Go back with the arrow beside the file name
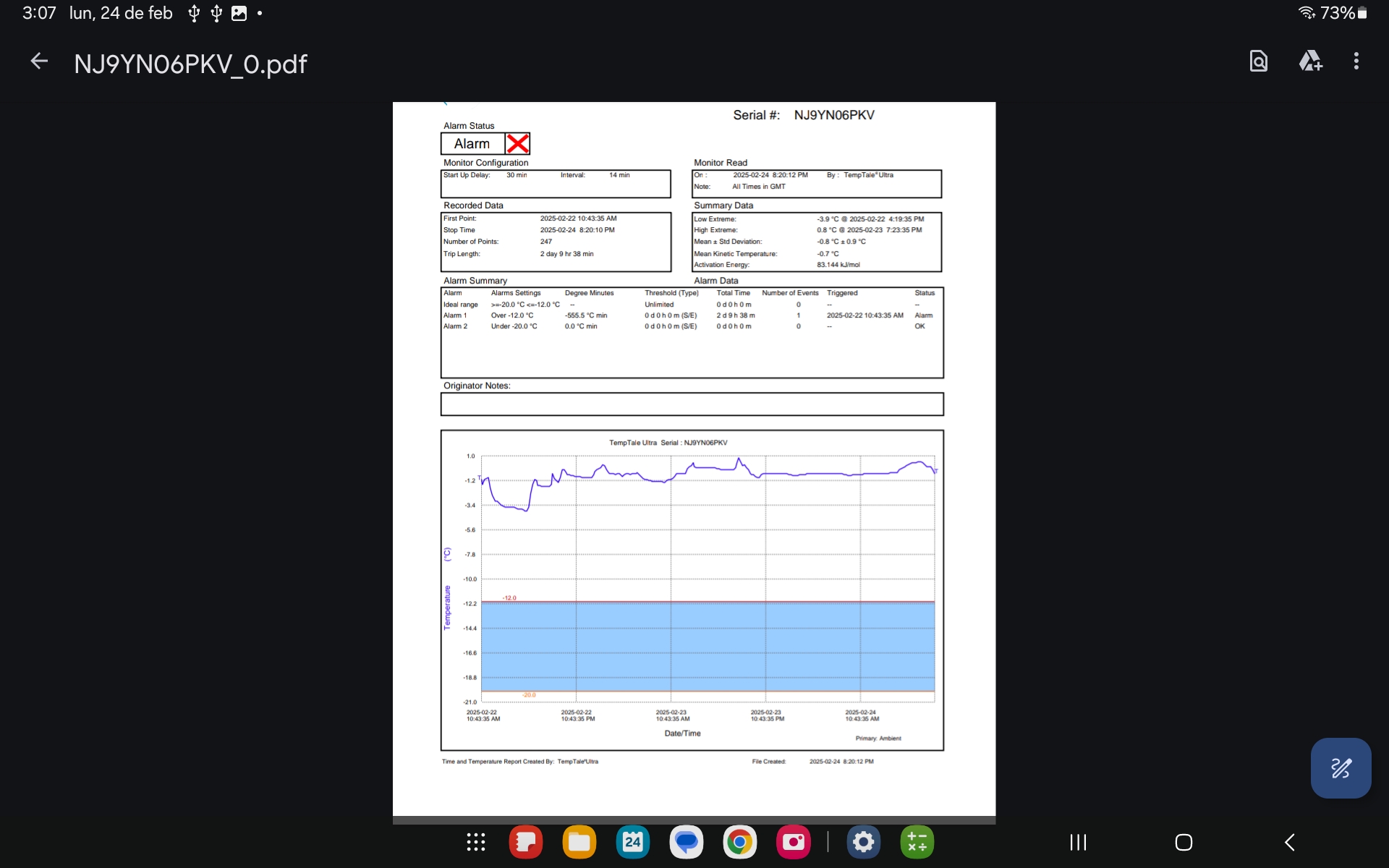Screen dimensions: 1389x868 [39, 61]
